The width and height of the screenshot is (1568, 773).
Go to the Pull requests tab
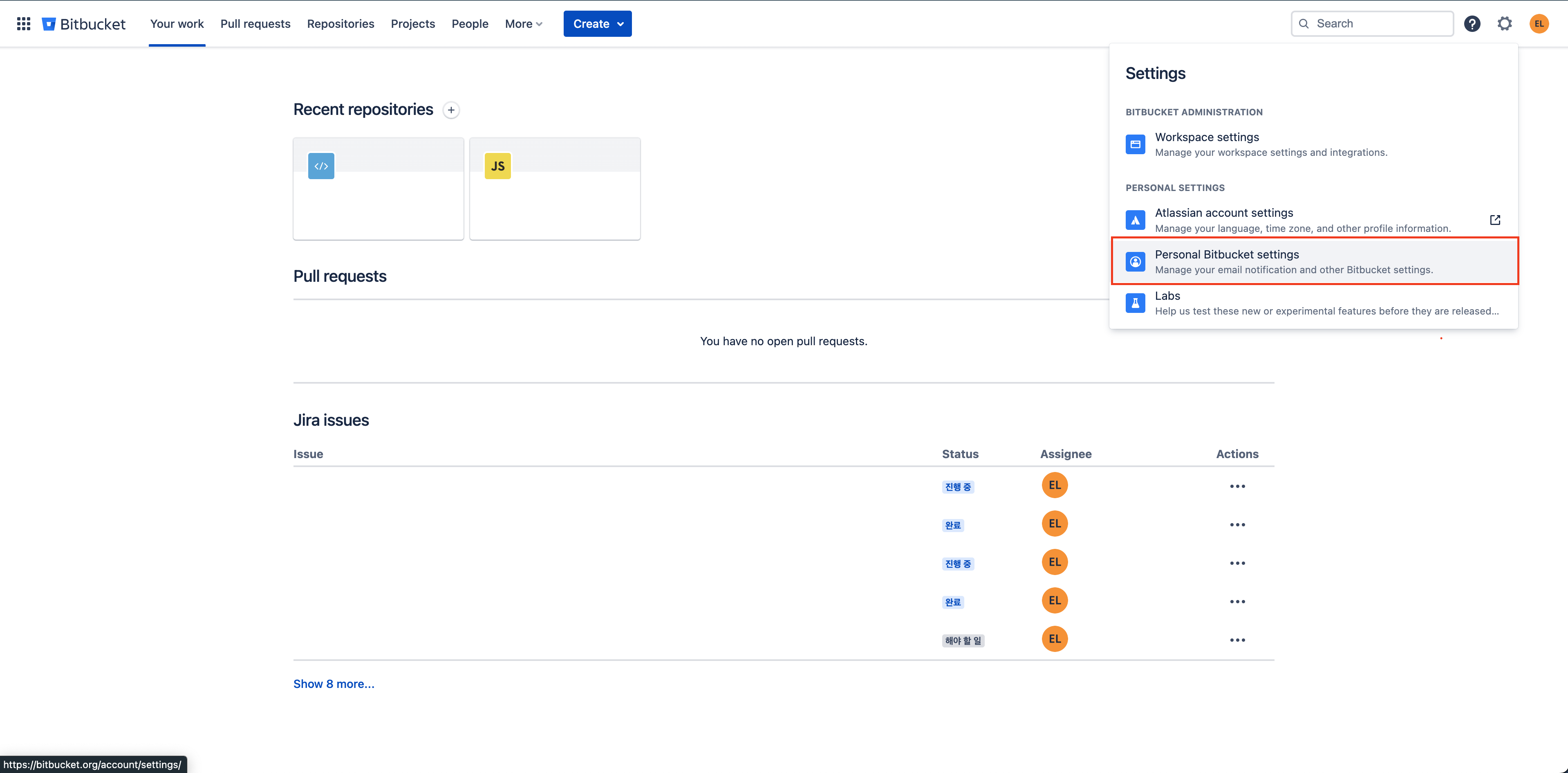255,24
